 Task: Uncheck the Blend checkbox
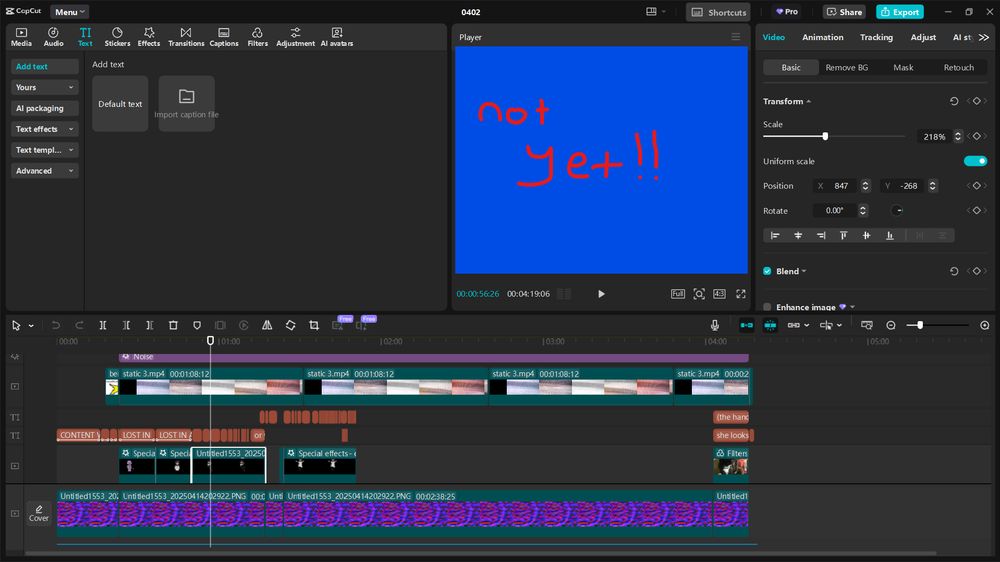(x=767, y=271)
